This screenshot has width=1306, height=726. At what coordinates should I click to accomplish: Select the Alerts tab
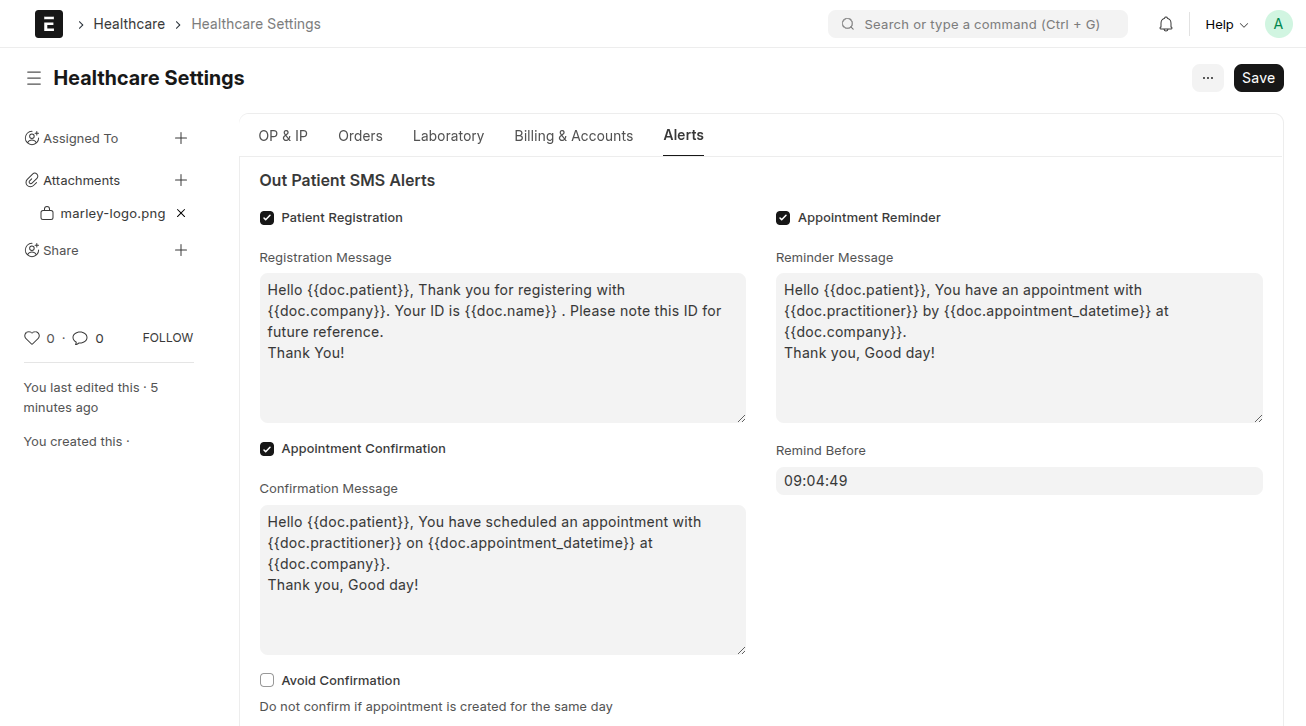click(x=684, y=136)
